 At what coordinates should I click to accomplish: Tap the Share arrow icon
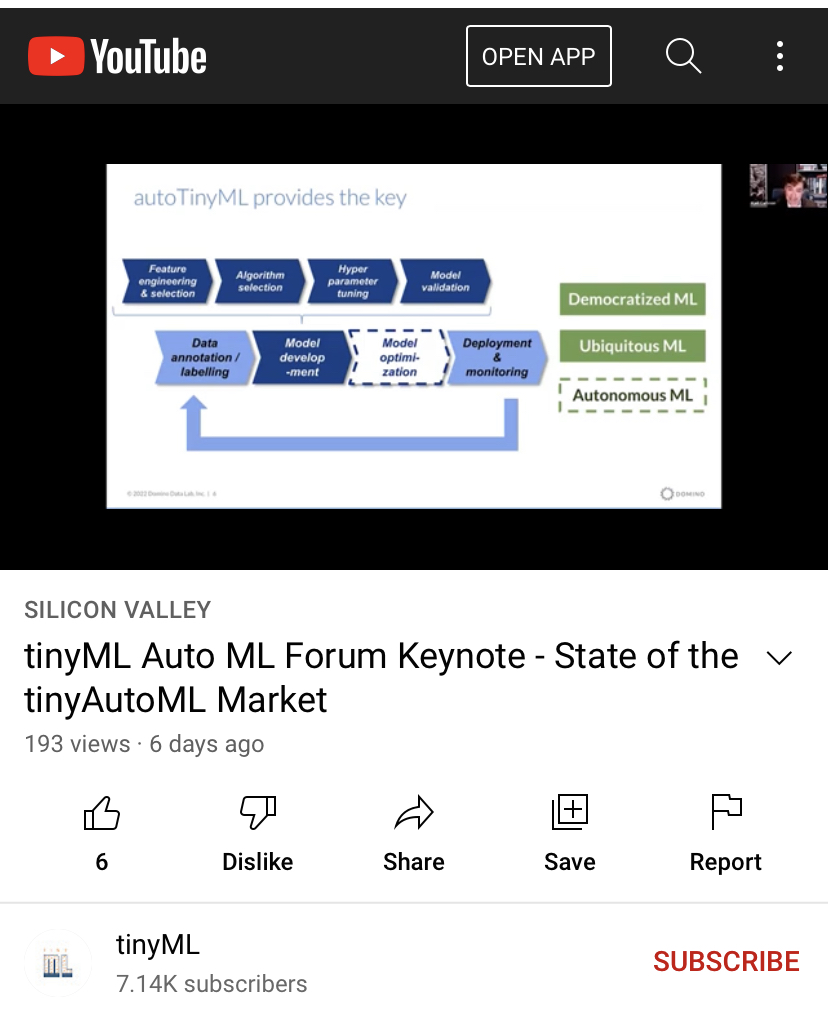coord(413,814)
